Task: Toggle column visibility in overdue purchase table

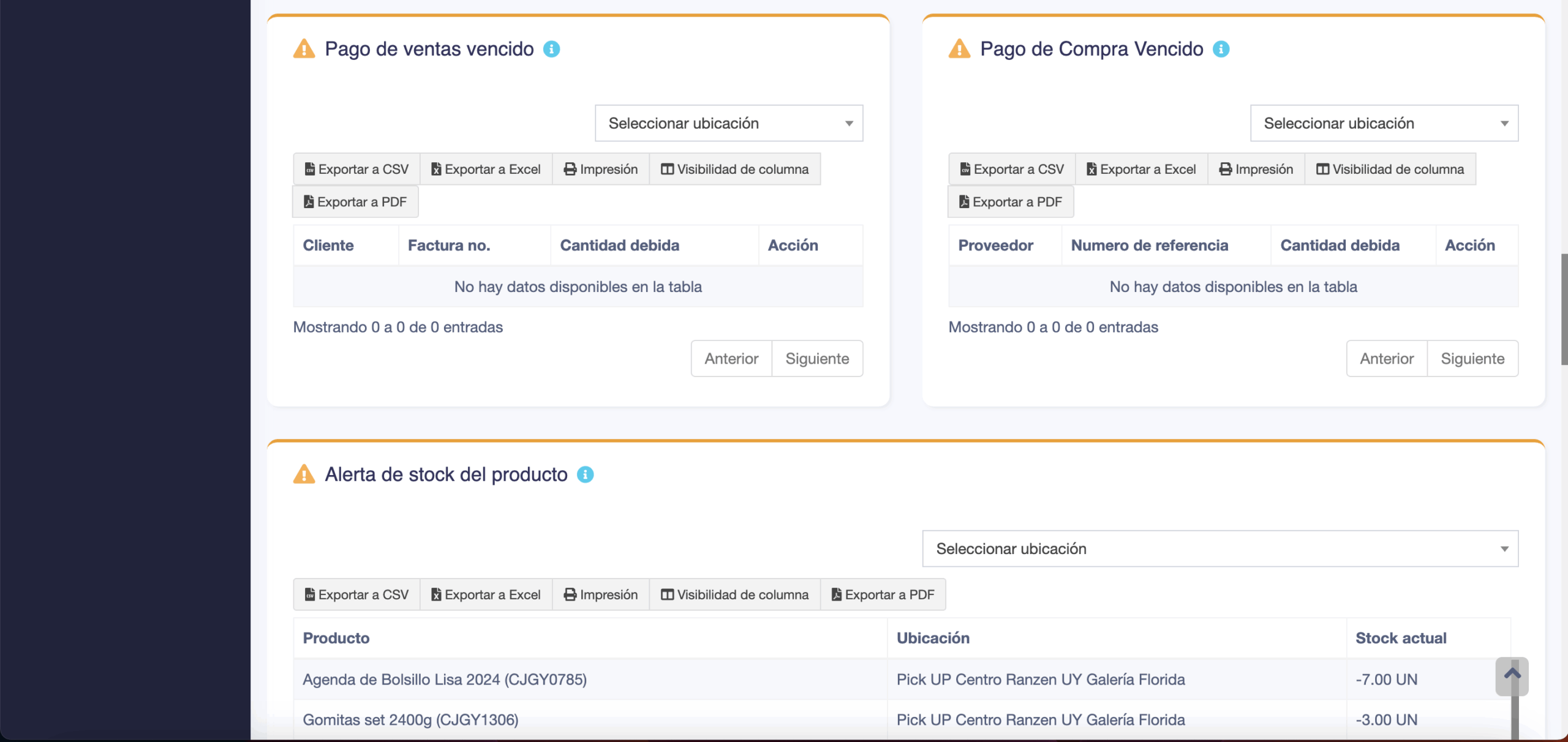Action: (1390, 169)
